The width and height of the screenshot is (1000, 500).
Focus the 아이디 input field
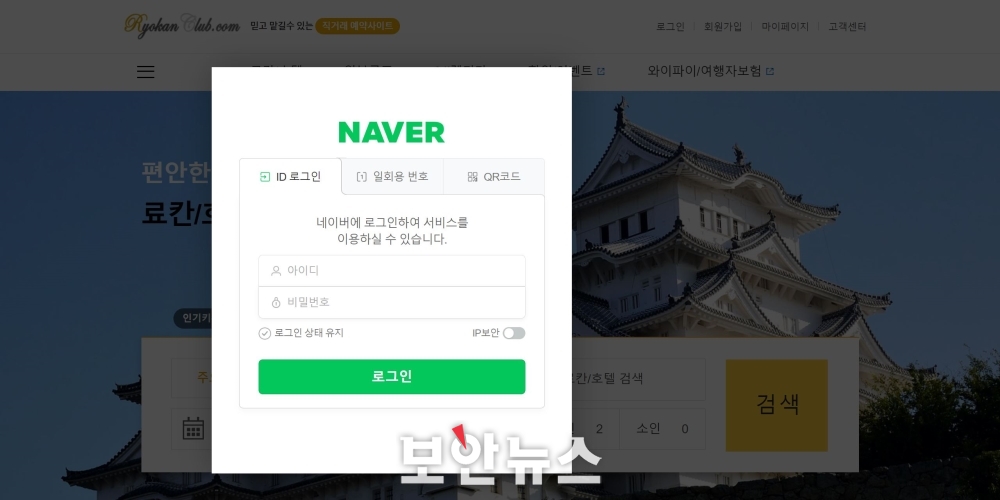392,271
